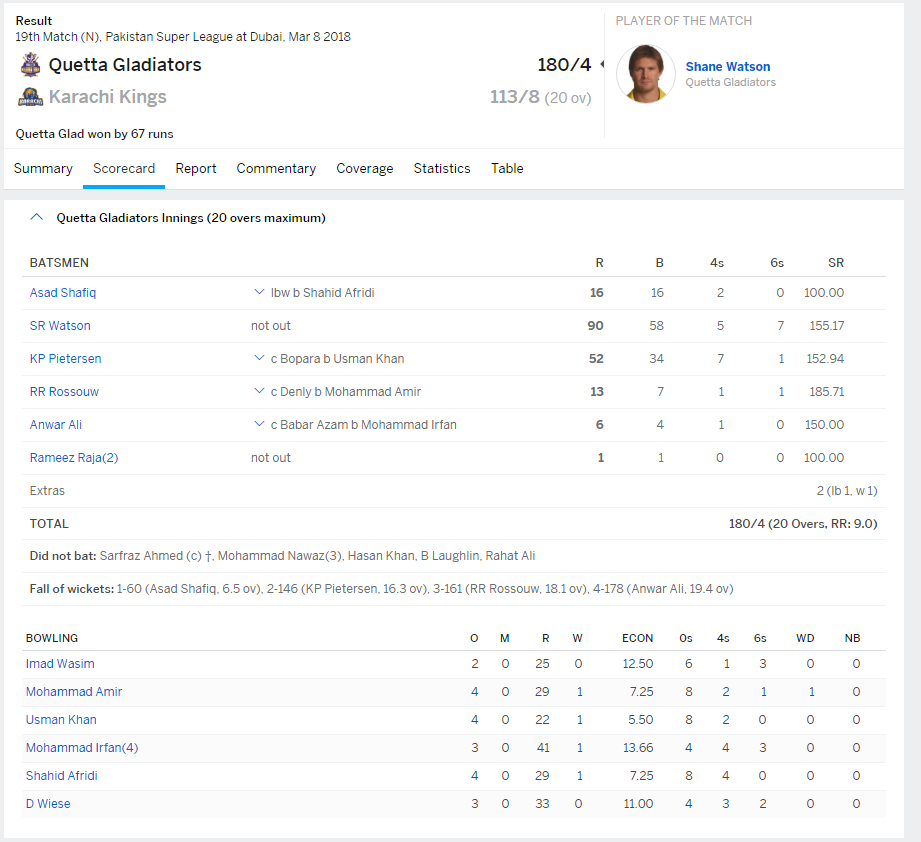
Task: Select the Table tab
Action: pyautogui.click(x=507, y=169)
